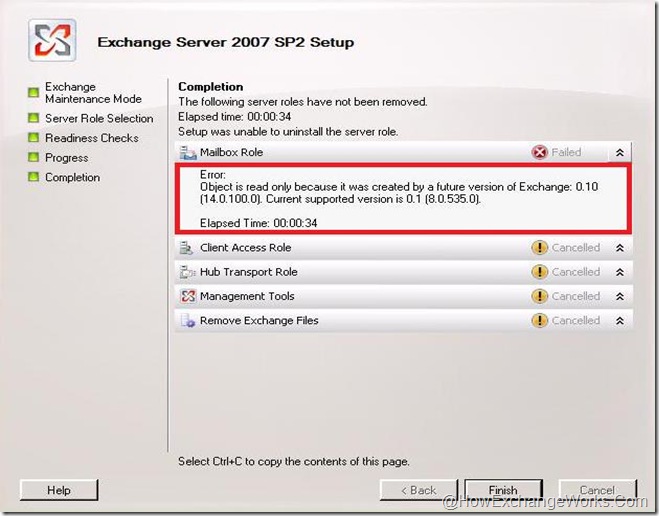This screenshot has width=659, height=516.
Task: Click the Client Access Role icon
Action: coord(186,248)
